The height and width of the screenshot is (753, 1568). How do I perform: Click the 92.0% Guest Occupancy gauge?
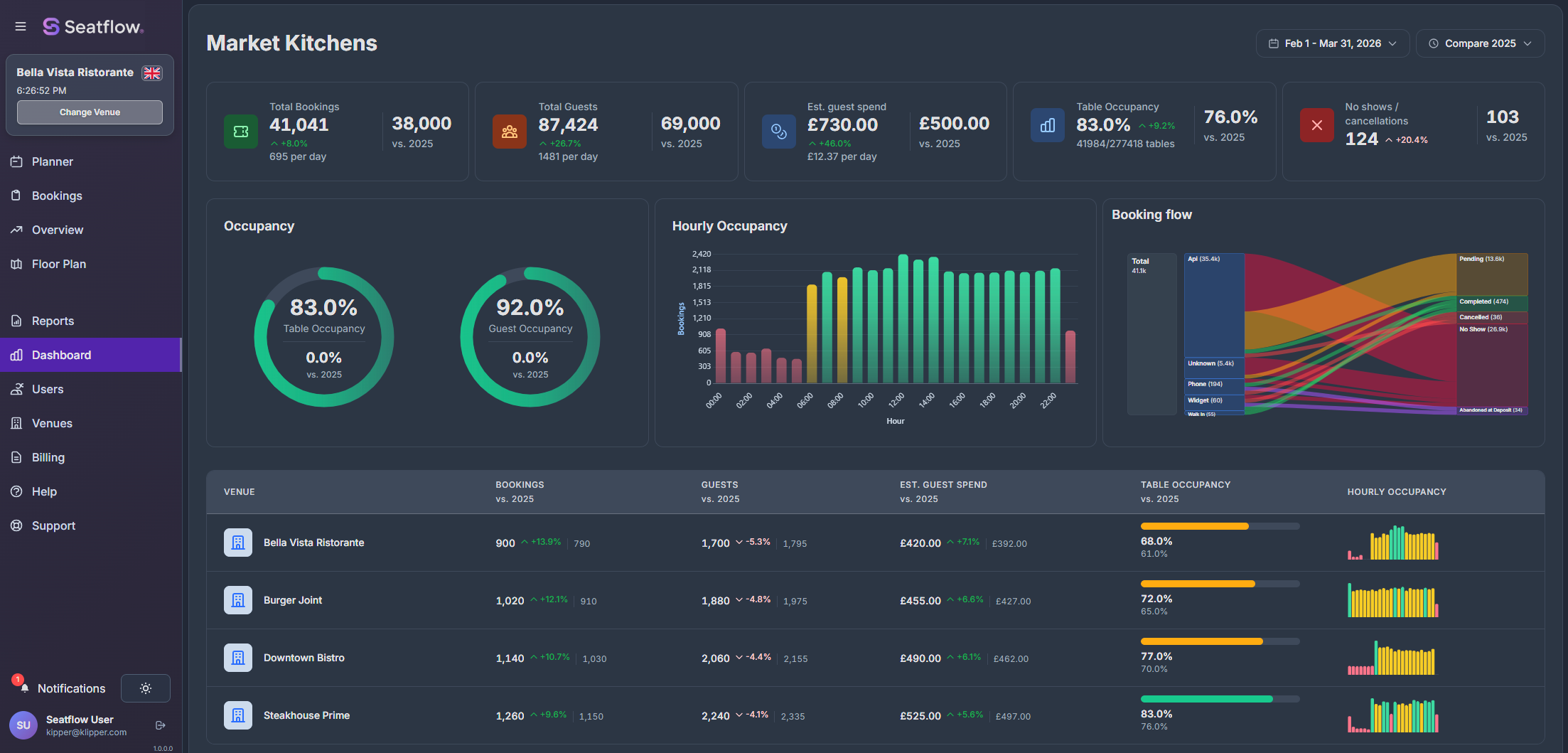tap(530, 337)
